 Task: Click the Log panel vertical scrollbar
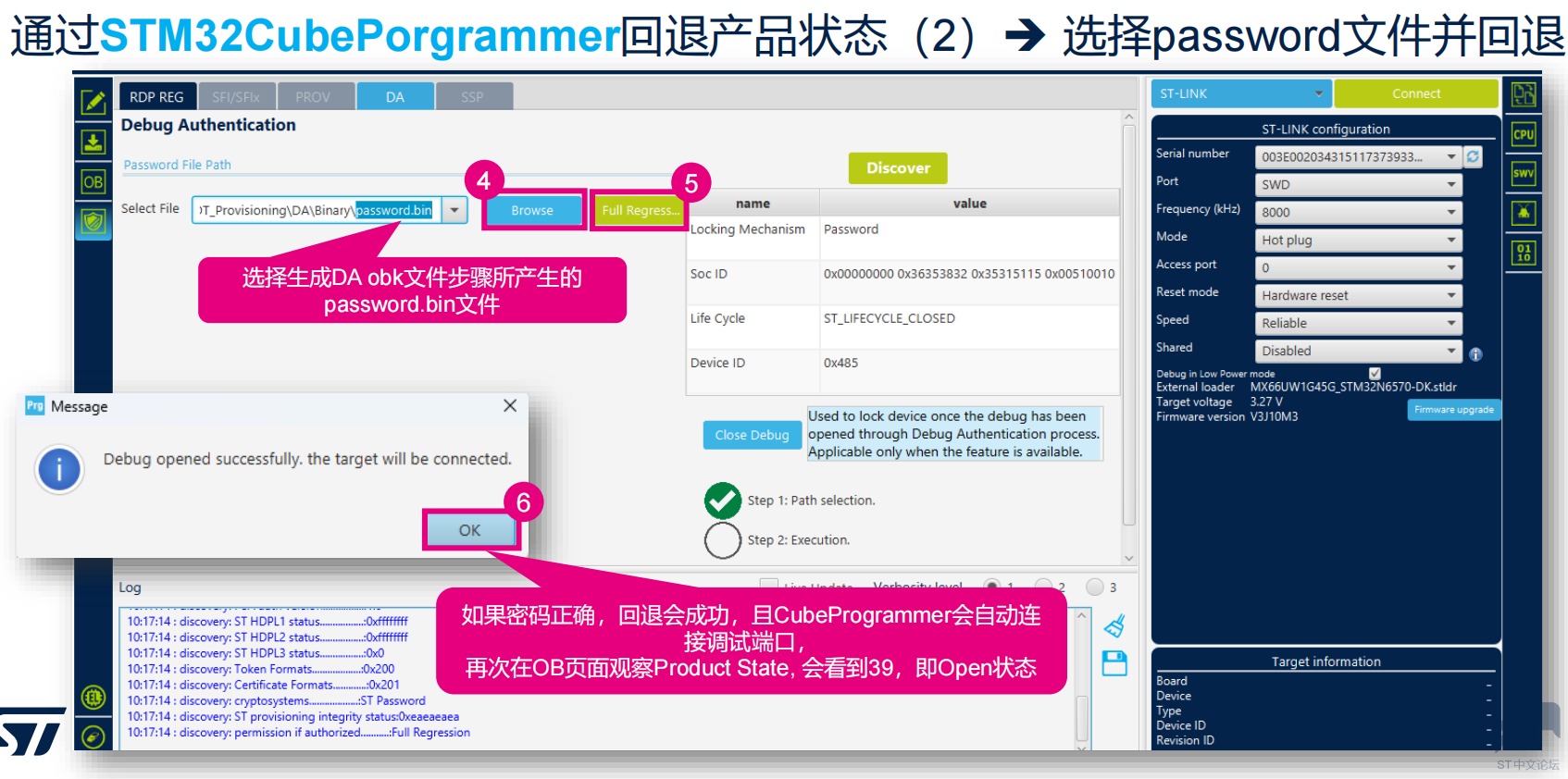point(1081,718)
